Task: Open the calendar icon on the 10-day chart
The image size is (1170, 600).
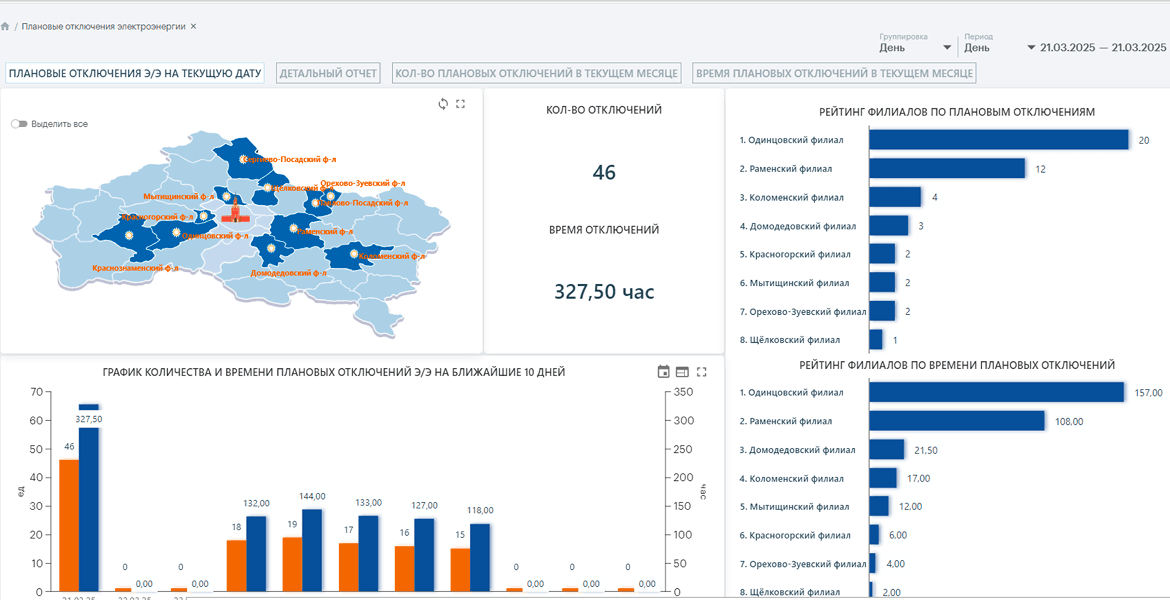Action: tap(663, 372)
